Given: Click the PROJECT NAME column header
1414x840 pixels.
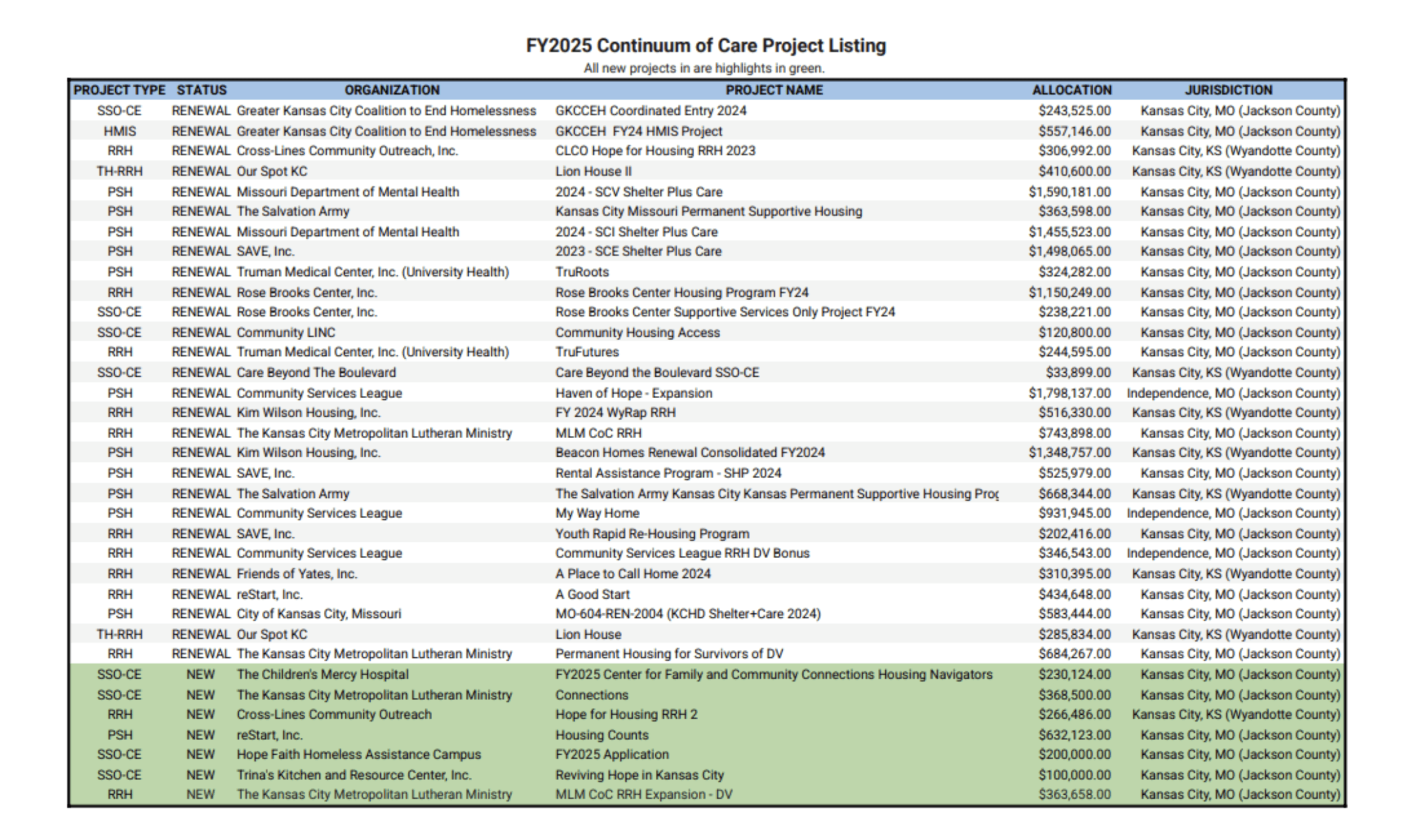Looking at the screenshot, I should click(x=774, y=90).
